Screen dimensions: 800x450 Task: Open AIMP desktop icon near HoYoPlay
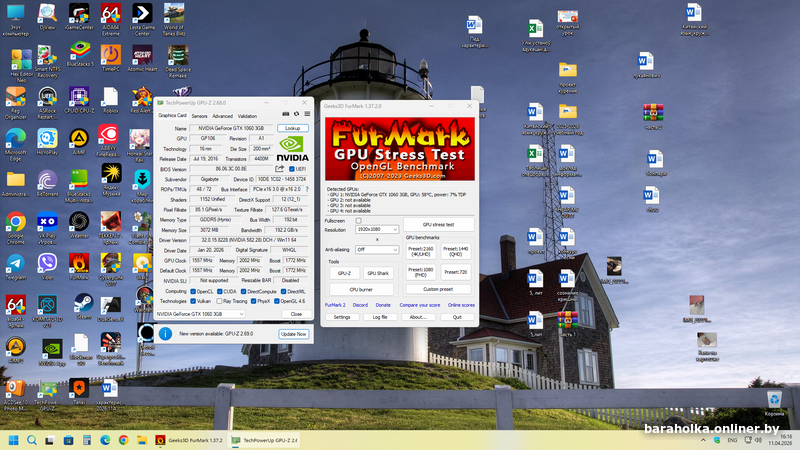tap(79, 141)
